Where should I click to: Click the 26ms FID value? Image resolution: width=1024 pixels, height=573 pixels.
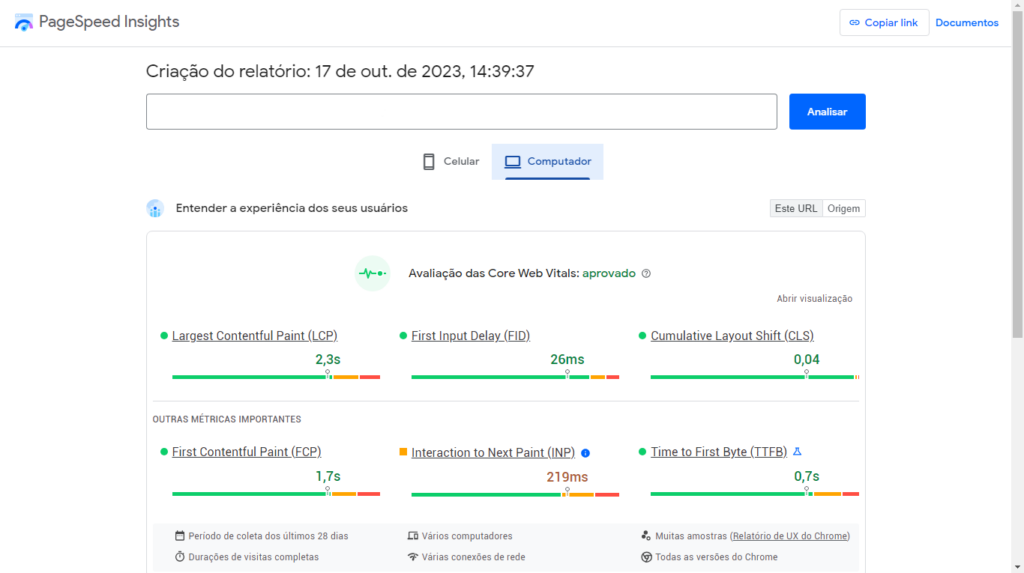click(567, 359)
